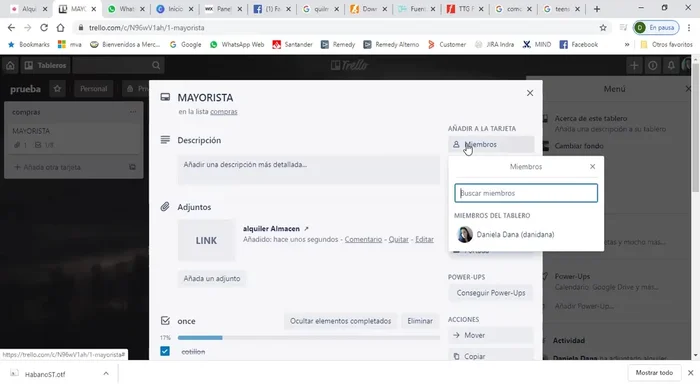The image size is (700, 386).
Task: Click Conseguir Power-Ups button
Action: [x=491, y=293]
